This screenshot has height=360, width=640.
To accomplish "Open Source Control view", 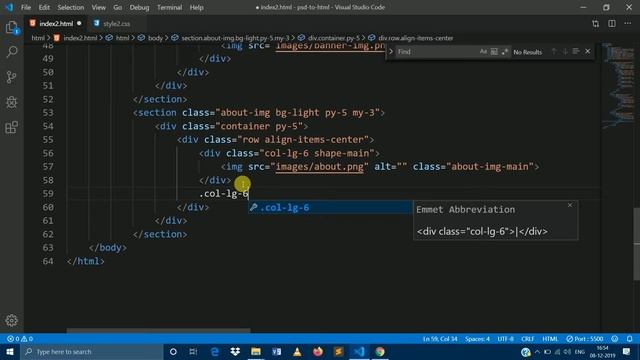I will coord(12,77).
